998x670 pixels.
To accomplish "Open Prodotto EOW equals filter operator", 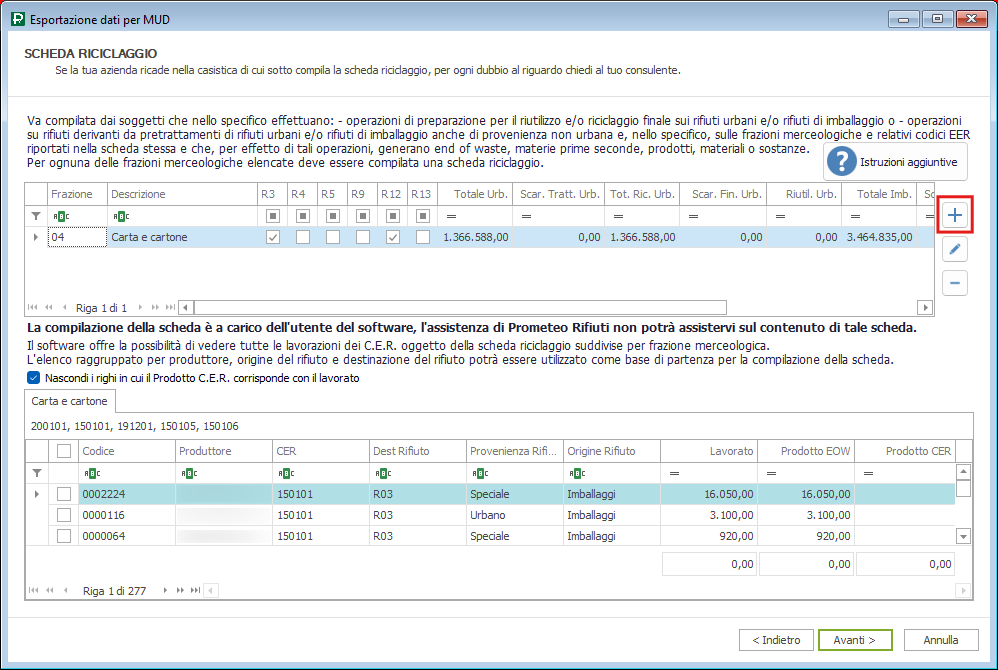I will (771, 473).
